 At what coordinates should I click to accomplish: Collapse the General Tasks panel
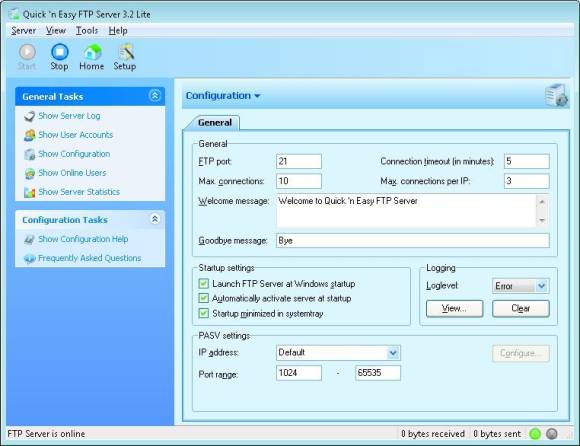pyautogui.click(x=155, y=96)
